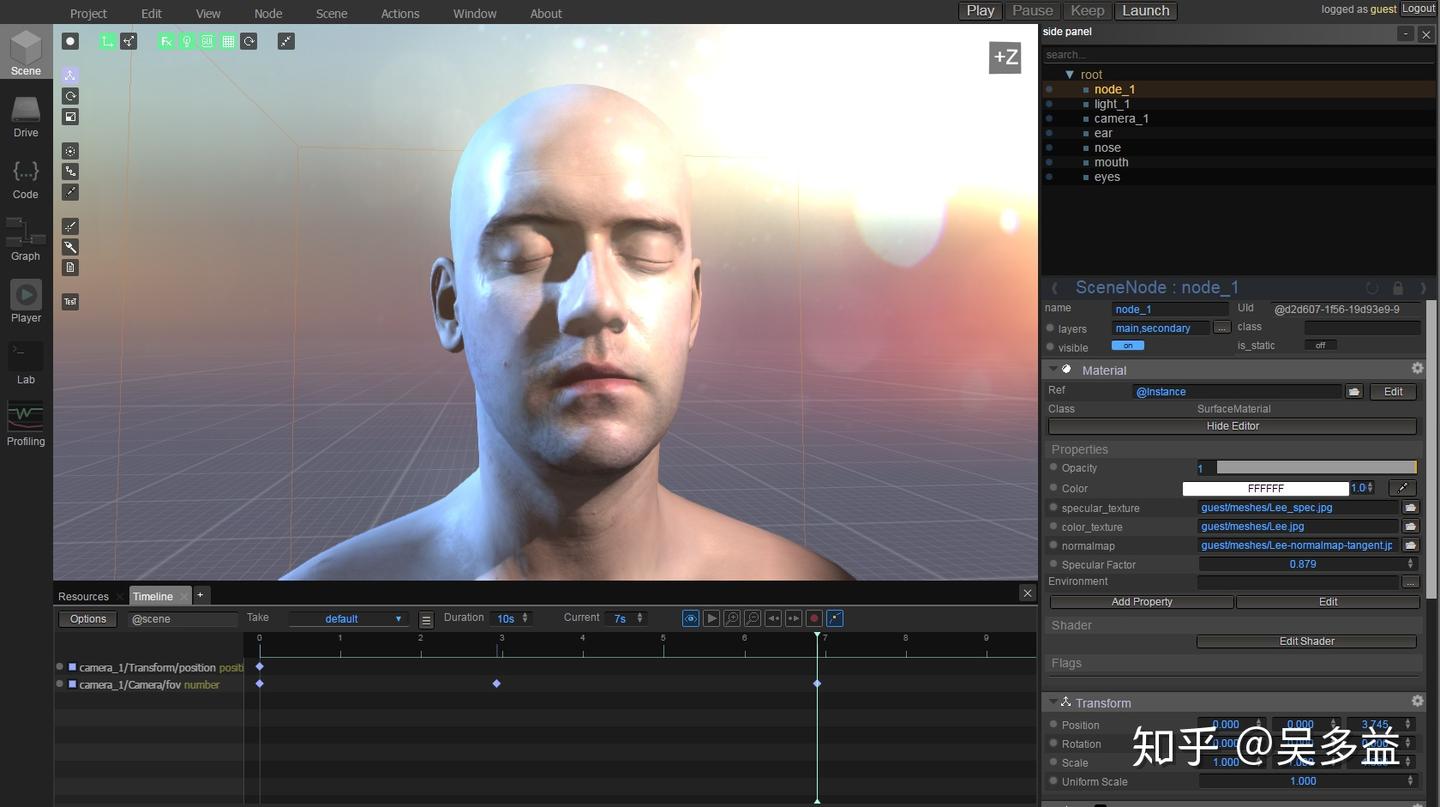Collapse the Transform section in the properties panel
Image resolution: width=1440 pixels, height=807 pixels.
1053,702
